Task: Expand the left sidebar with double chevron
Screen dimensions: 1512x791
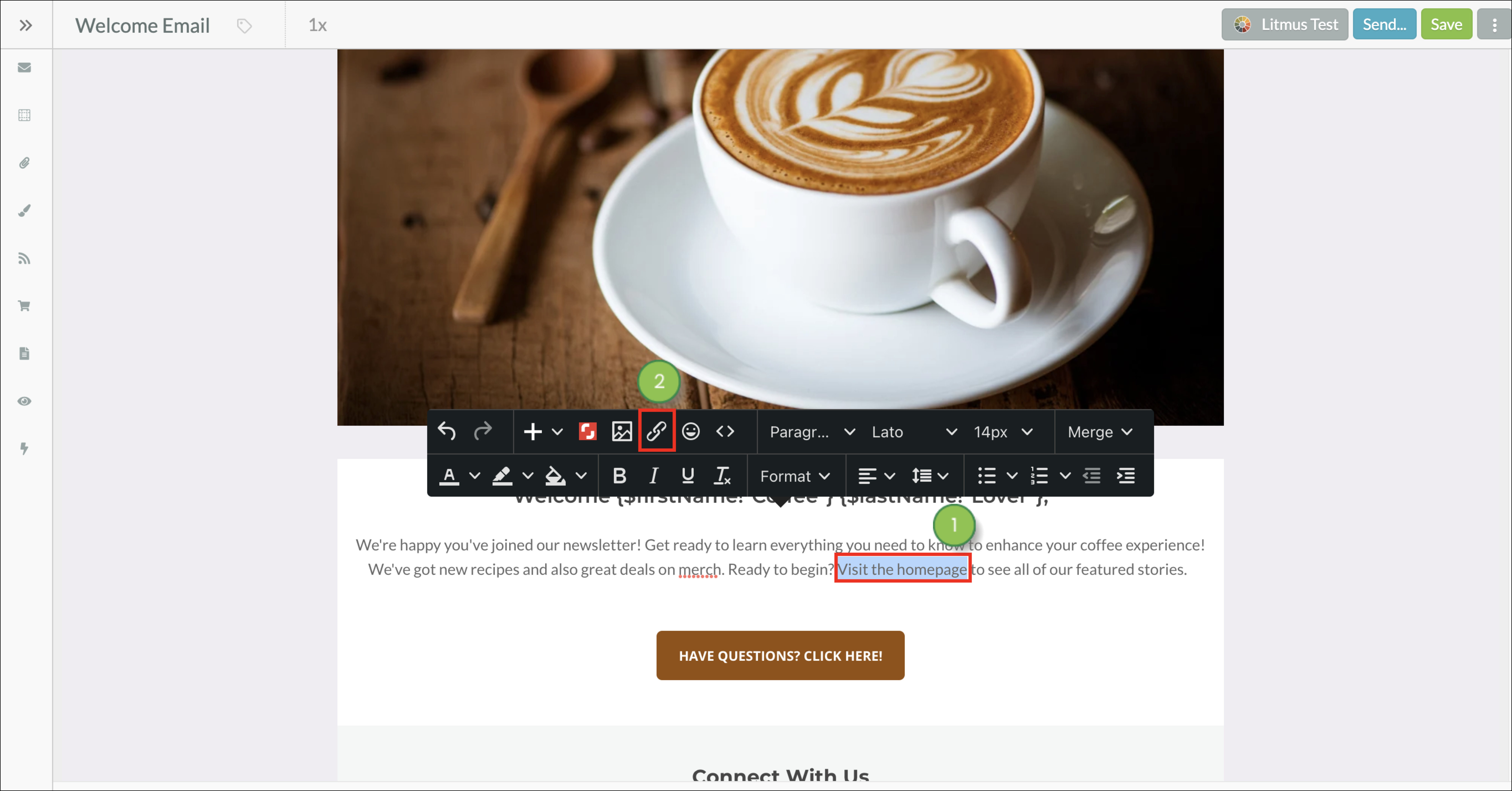Action: 25,25
